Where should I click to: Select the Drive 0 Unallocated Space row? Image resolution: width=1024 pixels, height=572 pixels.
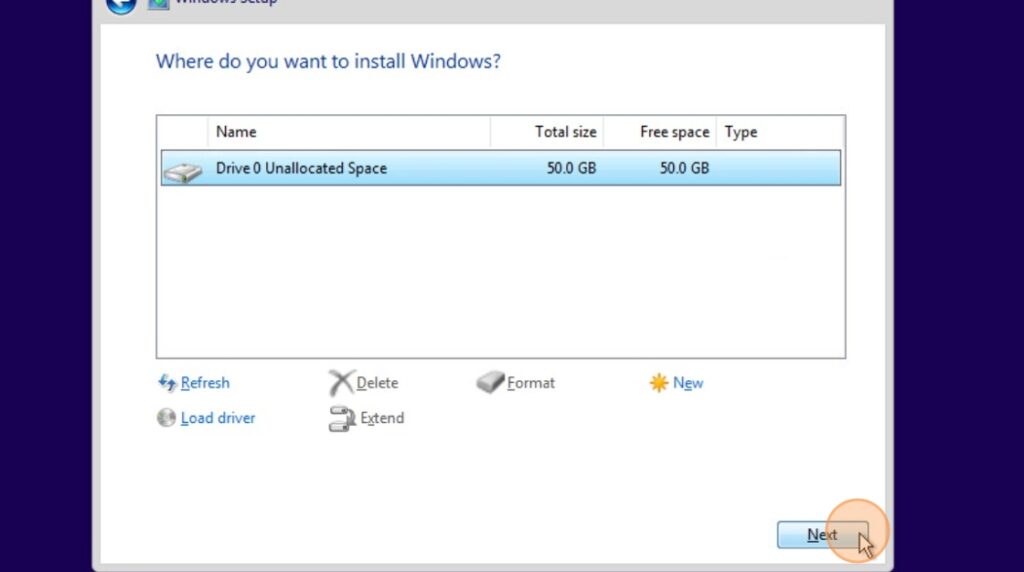pos(501,168)
